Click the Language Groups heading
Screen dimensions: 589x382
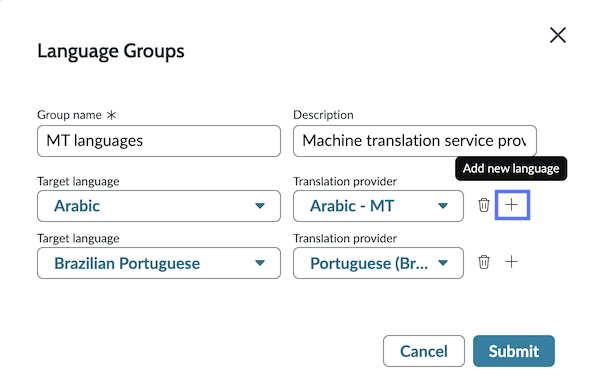(111, 51)
